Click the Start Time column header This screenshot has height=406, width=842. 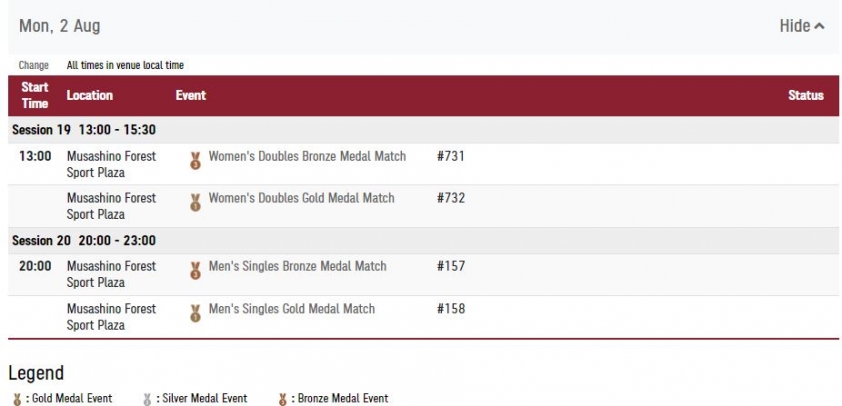(35, 95)
